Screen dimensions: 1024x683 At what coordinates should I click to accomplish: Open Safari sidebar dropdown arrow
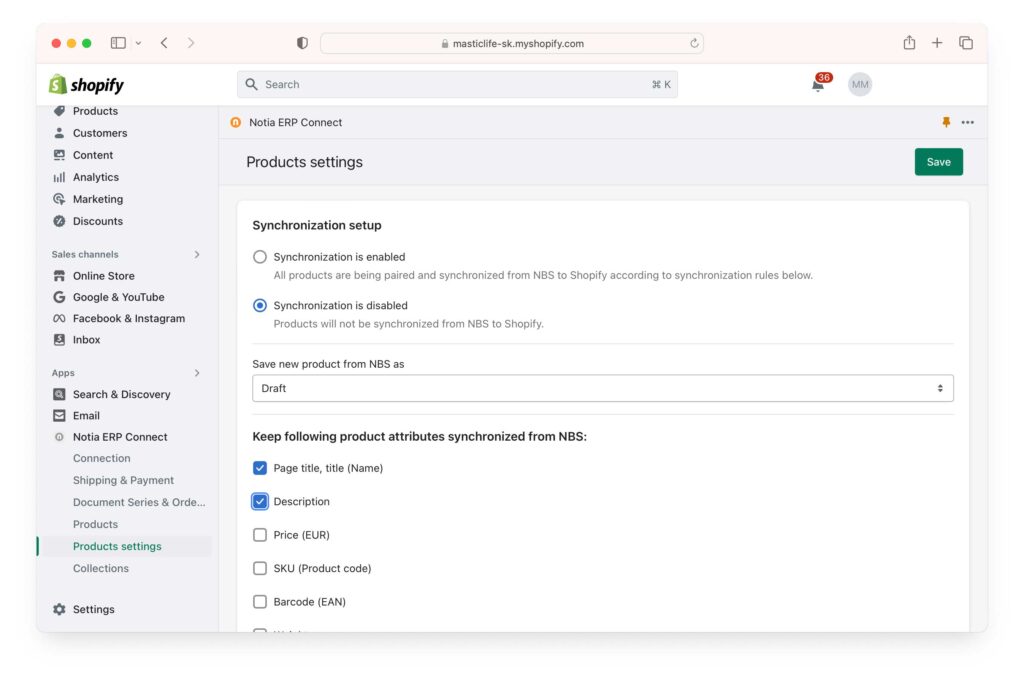click(x=138, y=43)
